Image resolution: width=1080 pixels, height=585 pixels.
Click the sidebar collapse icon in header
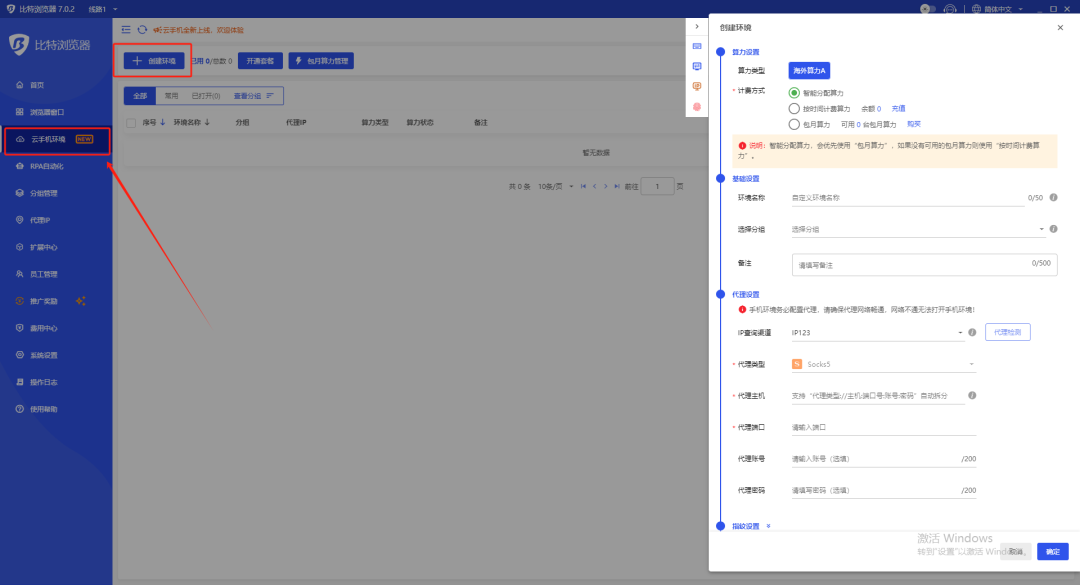coord(126,30)
